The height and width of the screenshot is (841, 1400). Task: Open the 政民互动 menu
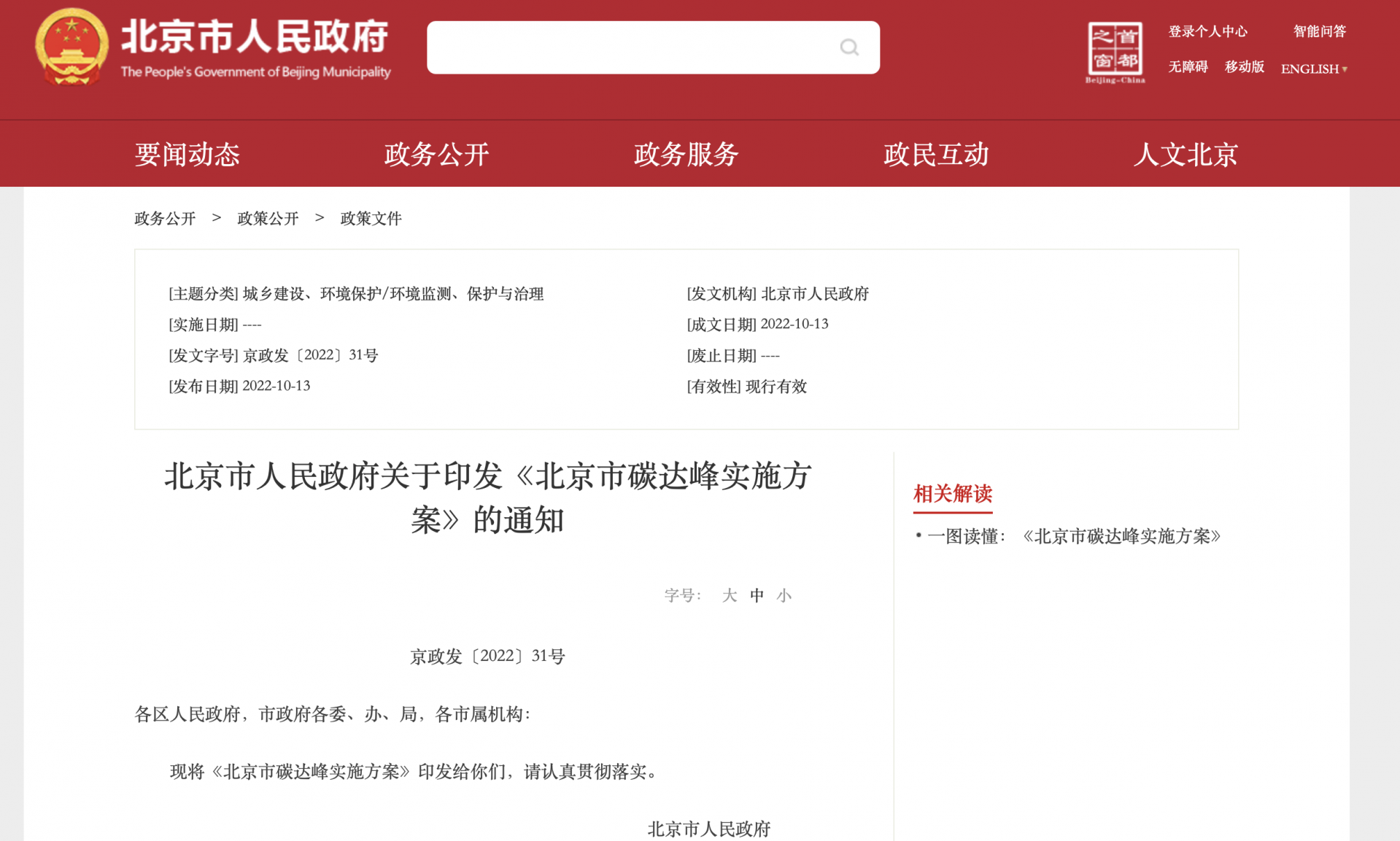[936, 154]
